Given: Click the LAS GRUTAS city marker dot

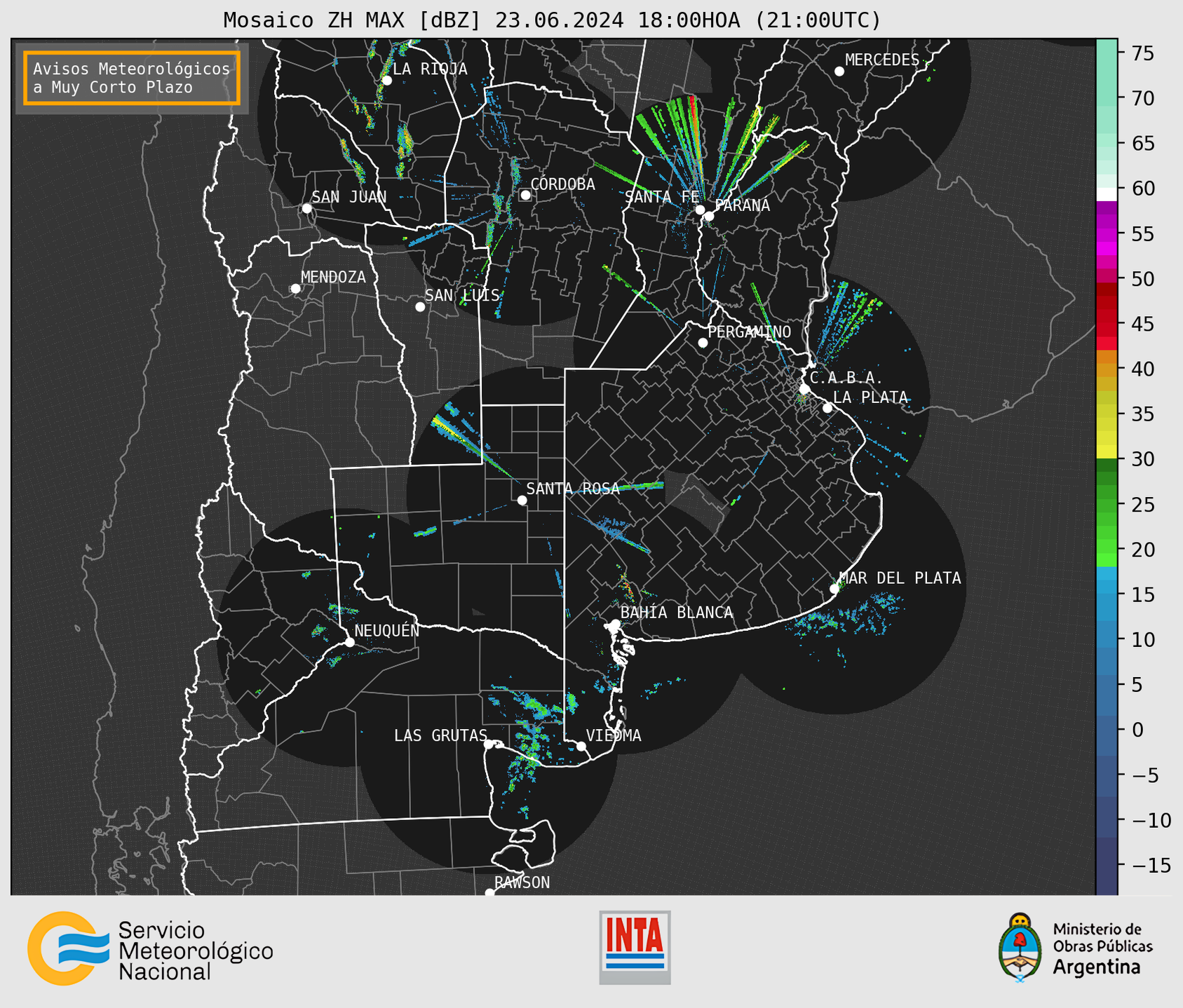Looking at the screenshot, I should (489, 744).
